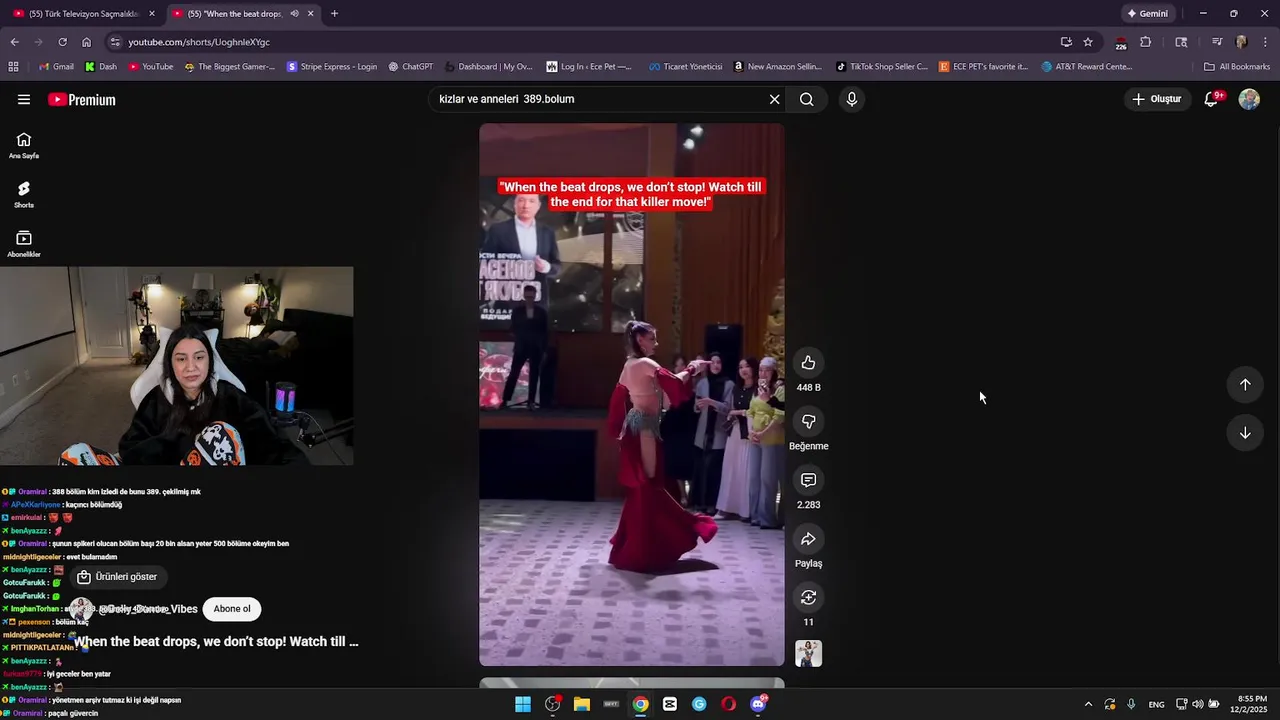
Task: Open Chrome three-dot menu
Action: 1265,42
